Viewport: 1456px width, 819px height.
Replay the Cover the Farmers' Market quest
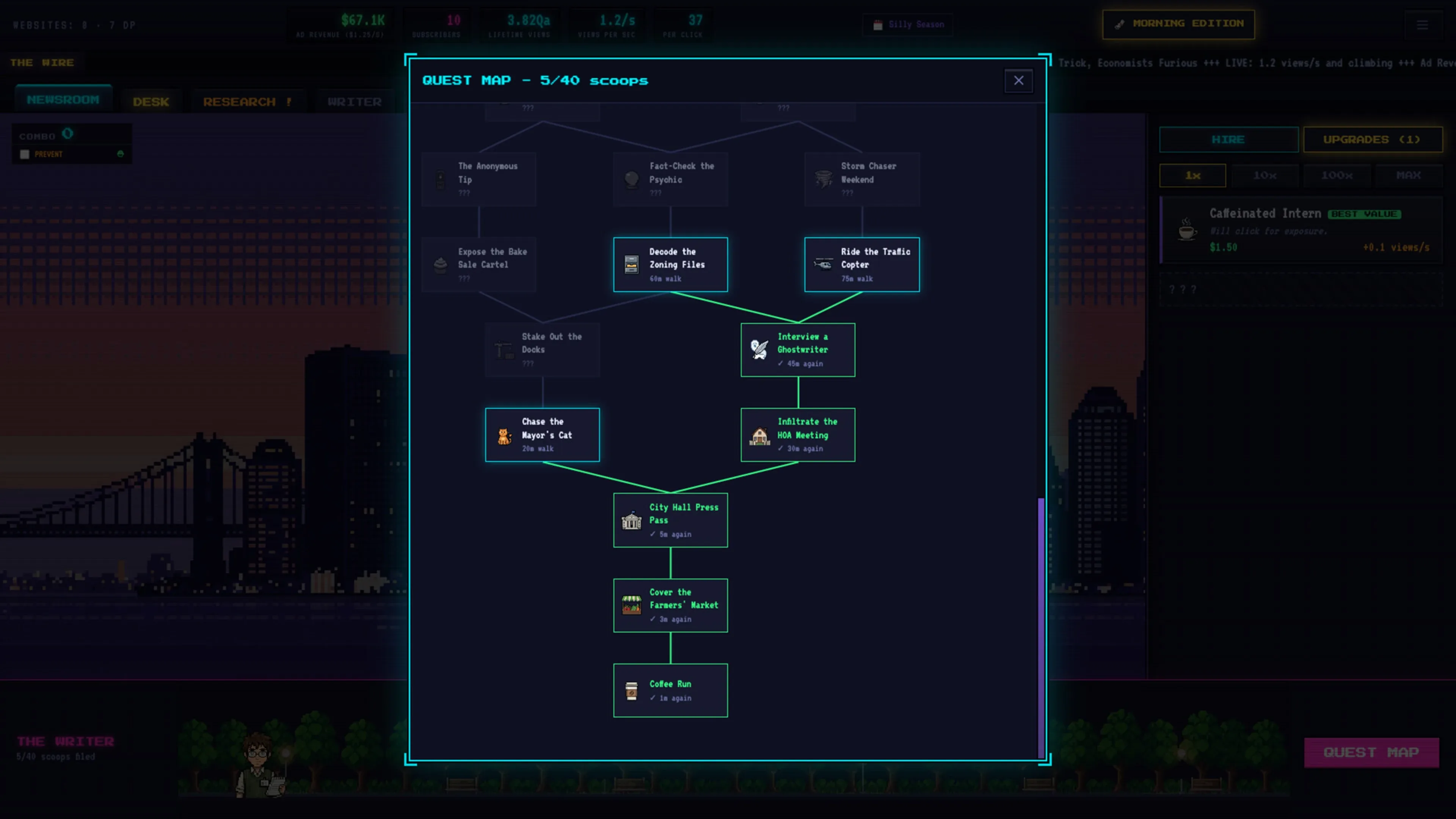(x=670, y=606)
